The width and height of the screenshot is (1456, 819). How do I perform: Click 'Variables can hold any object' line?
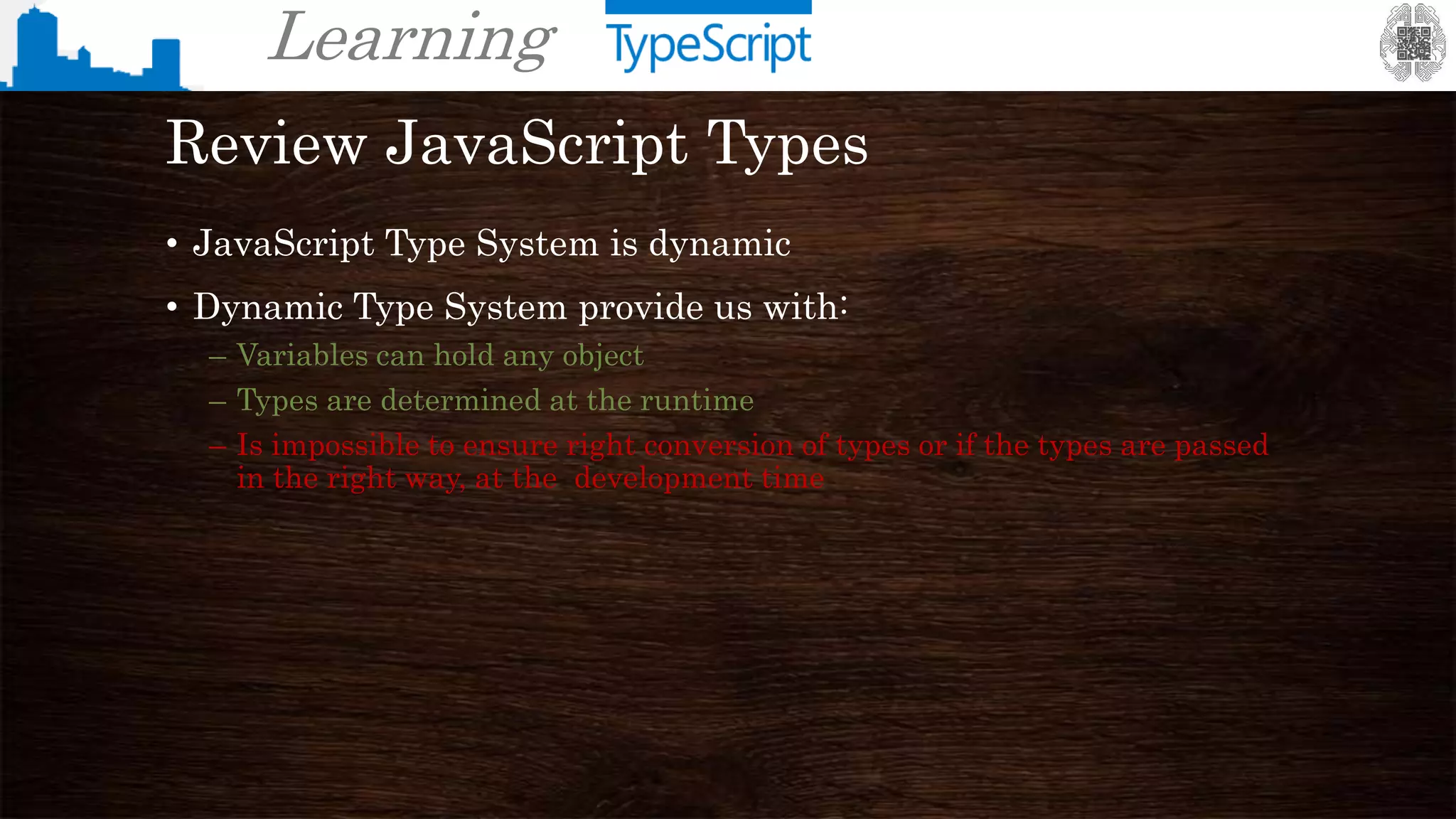point(440,355)
